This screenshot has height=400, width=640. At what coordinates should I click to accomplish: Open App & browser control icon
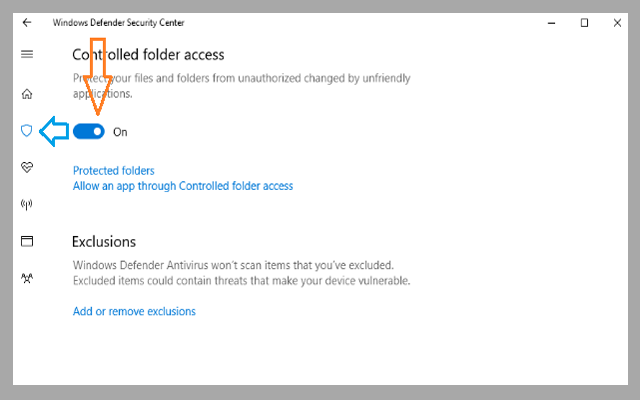click(27, 241)
